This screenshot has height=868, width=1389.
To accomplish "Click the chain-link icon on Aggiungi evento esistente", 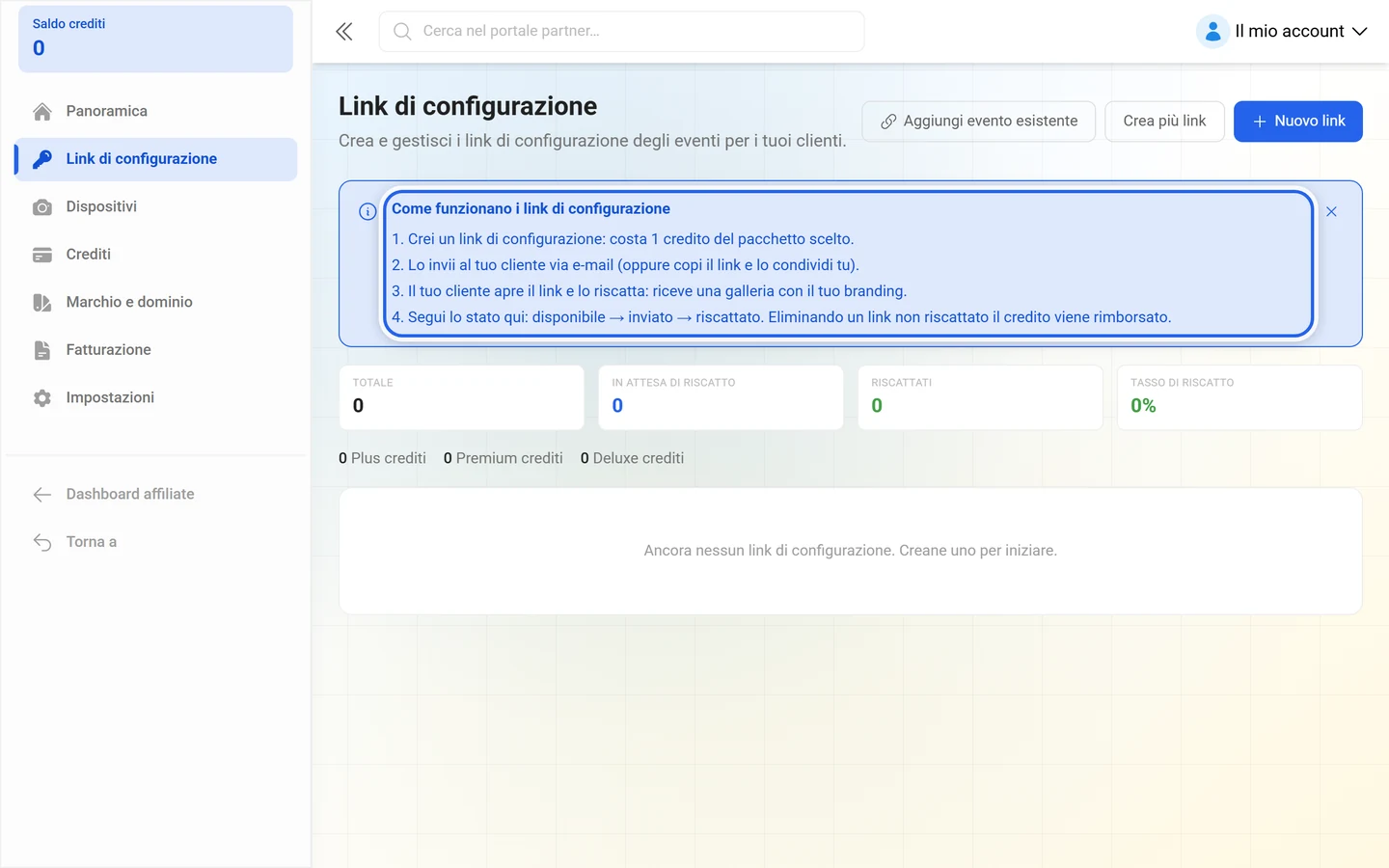I will tap(888, 122).
